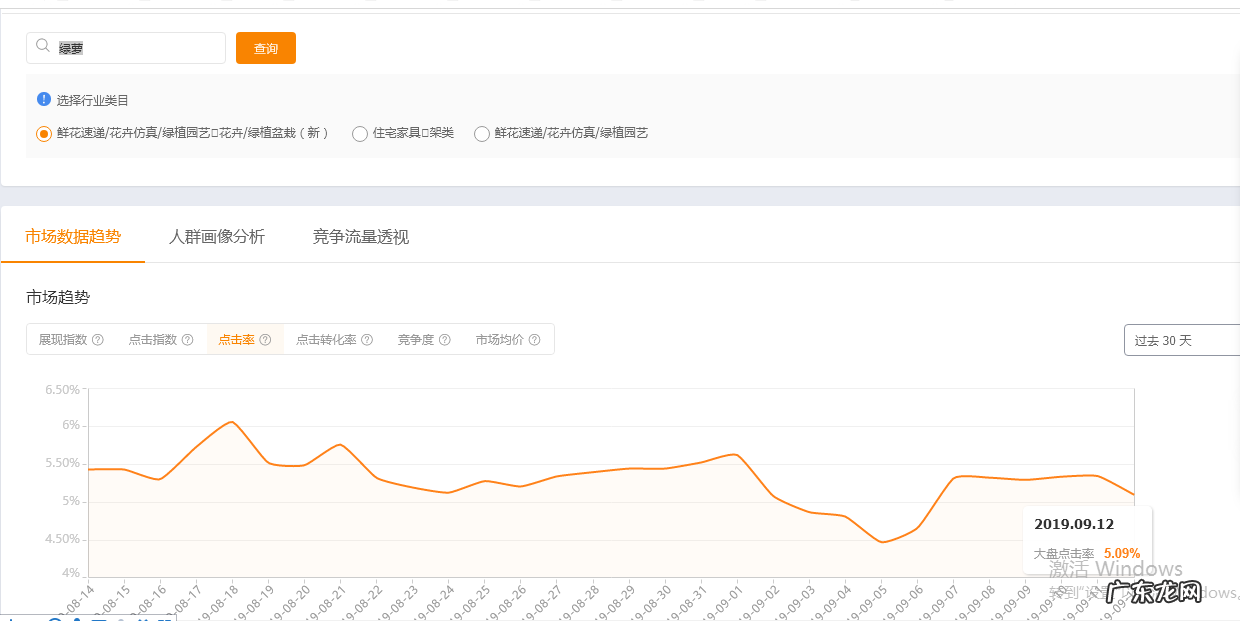
Task: Select the 住宅家具>架类 radio button
Action: [359, 133]
